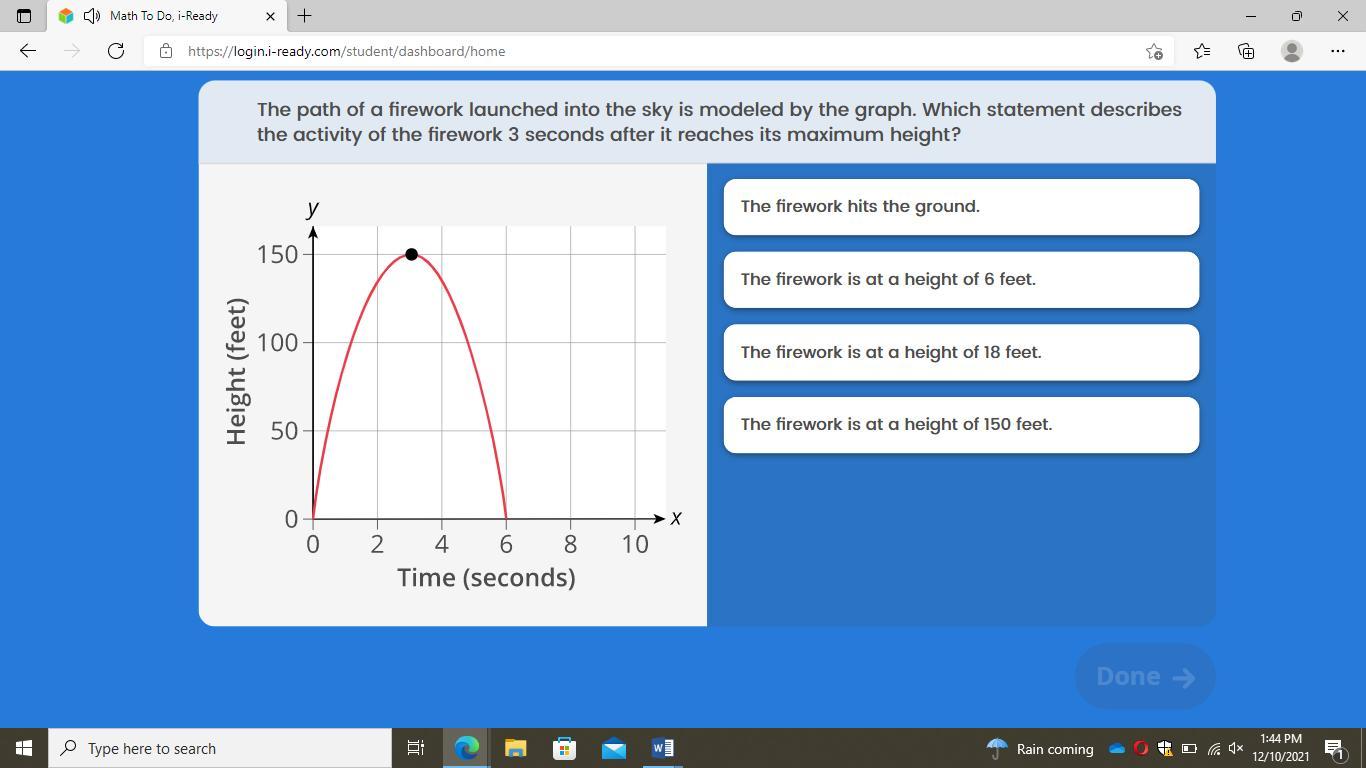
Task: Expand the Edge settings and more menu
Action: [1338, 51]
